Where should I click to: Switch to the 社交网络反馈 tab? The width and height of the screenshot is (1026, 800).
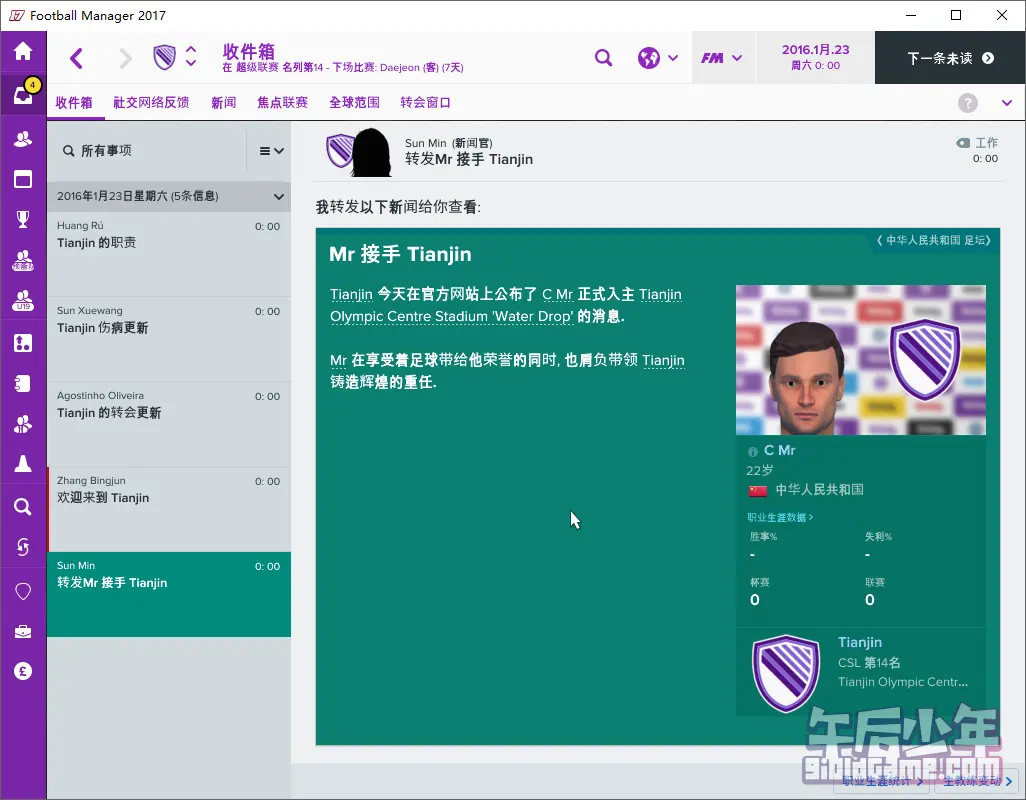pos(151,103)
